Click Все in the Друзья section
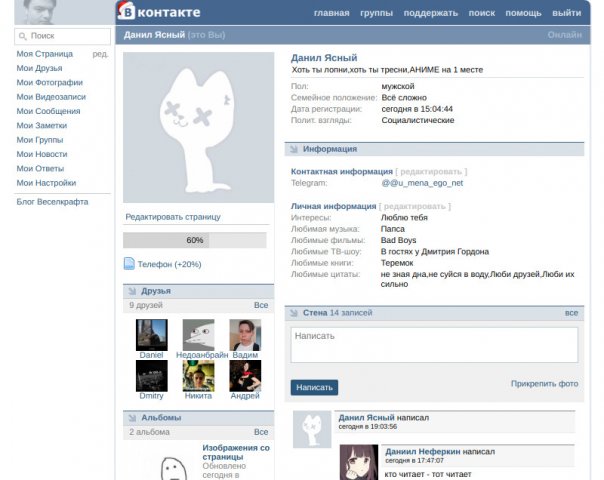The image size is (604, 480). [261, 305]
